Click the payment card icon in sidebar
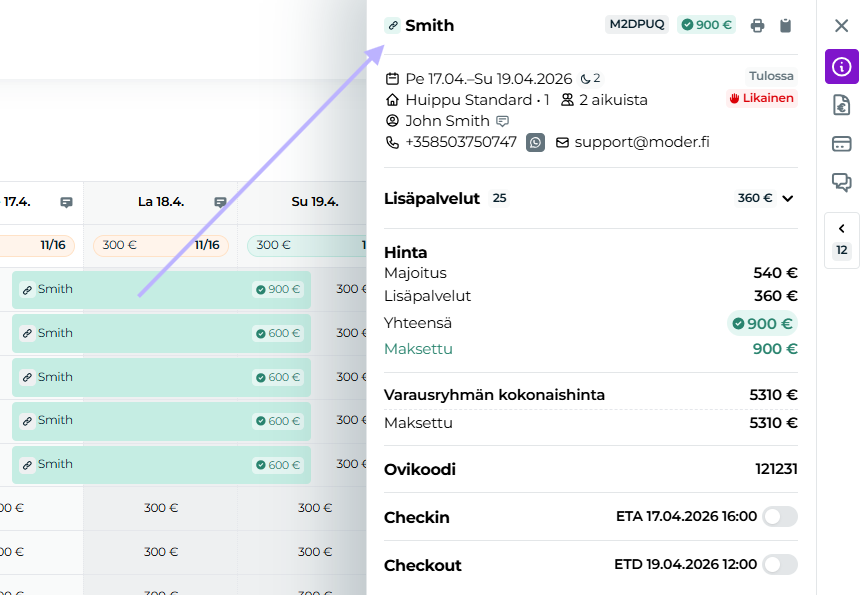Image resolution: width=866 pixels, height=595 pixels. coord(841,143)
